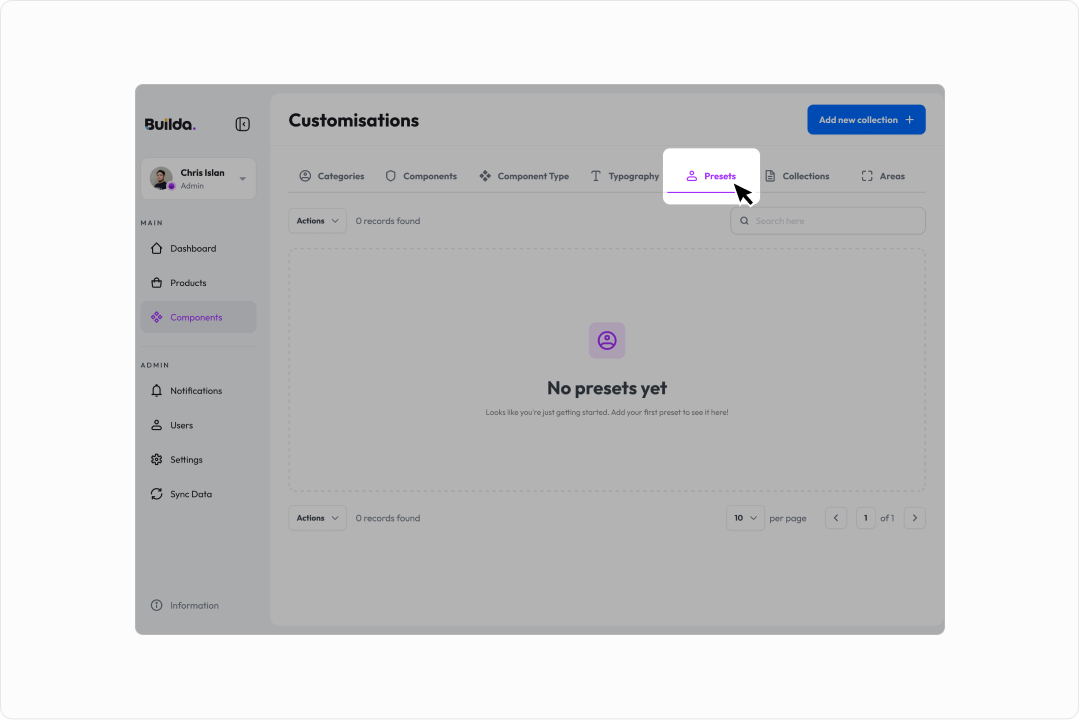Viewport: 1079px width, 720px height.
Task: Click the page number 1 field
Action: (x=866, y=518)
